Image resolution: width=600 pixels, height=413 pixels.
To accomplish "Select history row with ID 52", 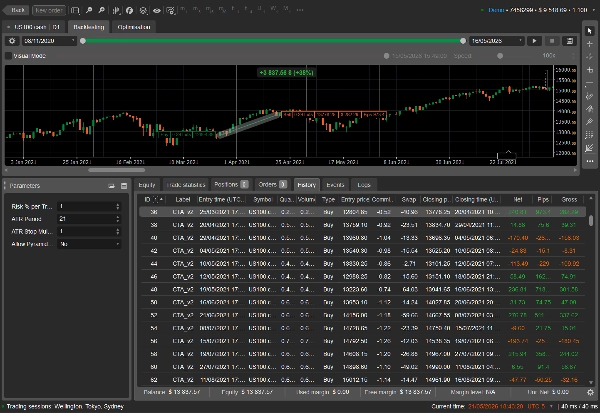I will [362, 315].
